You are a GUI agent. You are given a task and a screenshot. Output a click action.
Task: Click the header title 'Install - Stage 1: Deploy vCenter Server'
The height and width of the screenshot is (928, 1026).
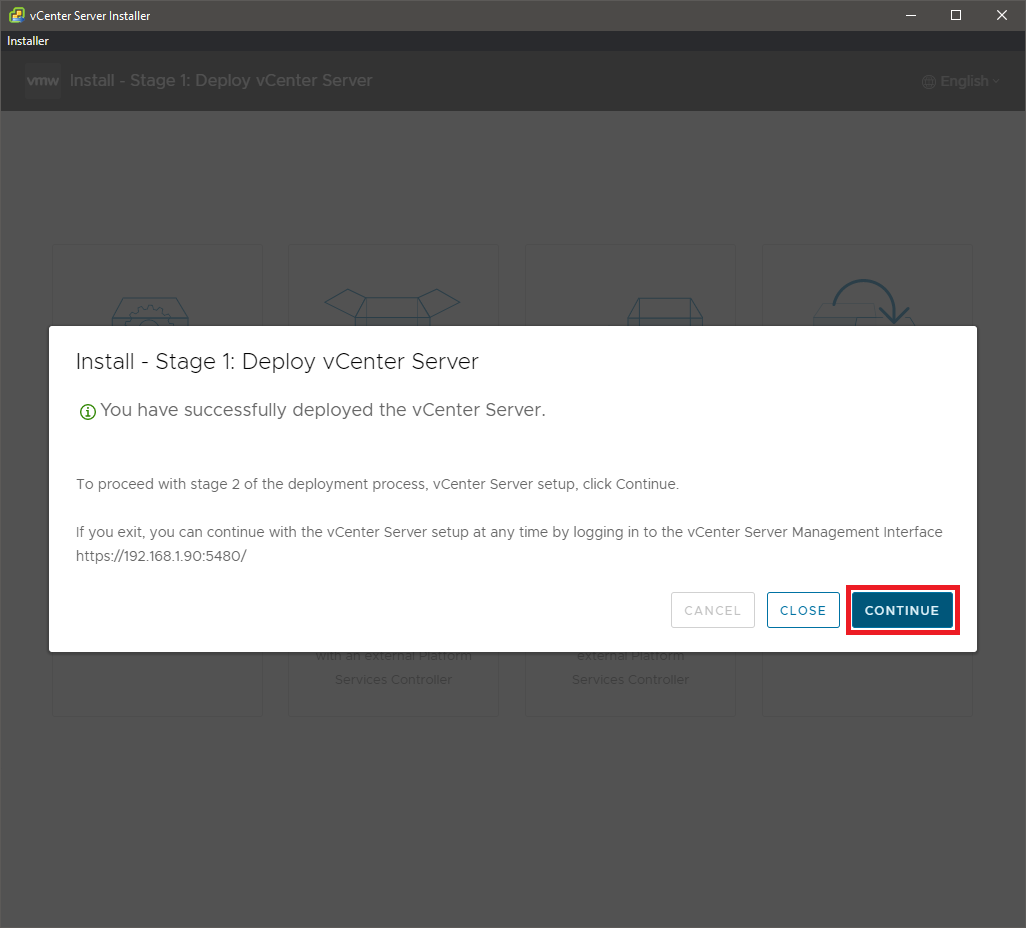pyautogui.click(x=221, y=81)
